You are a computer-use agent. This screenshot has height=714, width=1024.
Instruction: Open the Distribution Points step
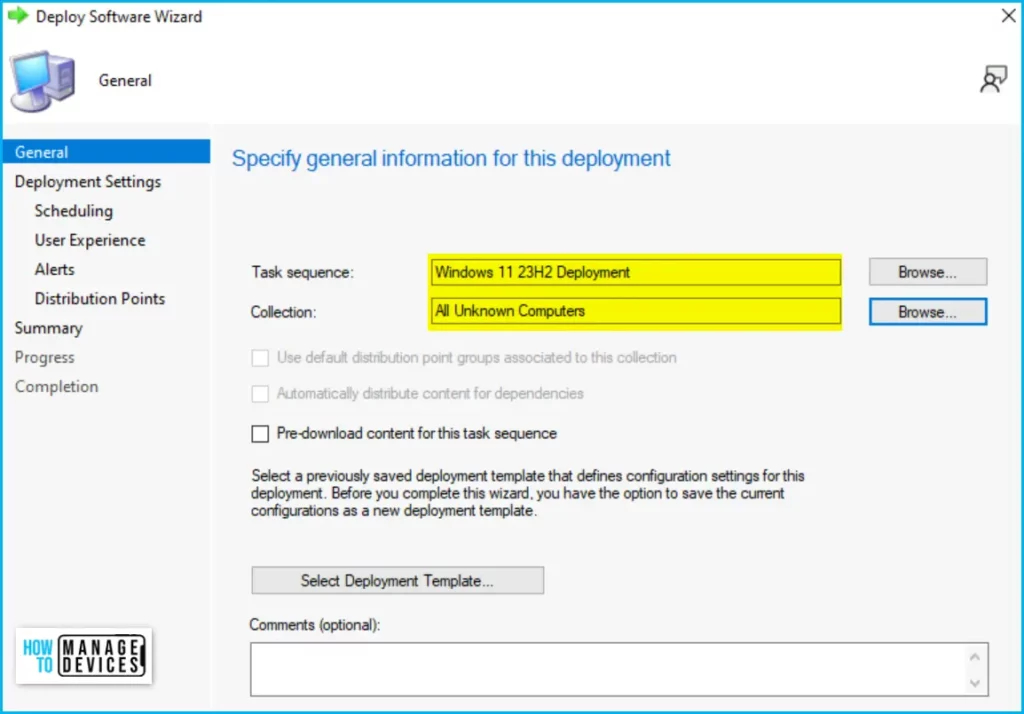pyautogui.click(x=100, y=299)
